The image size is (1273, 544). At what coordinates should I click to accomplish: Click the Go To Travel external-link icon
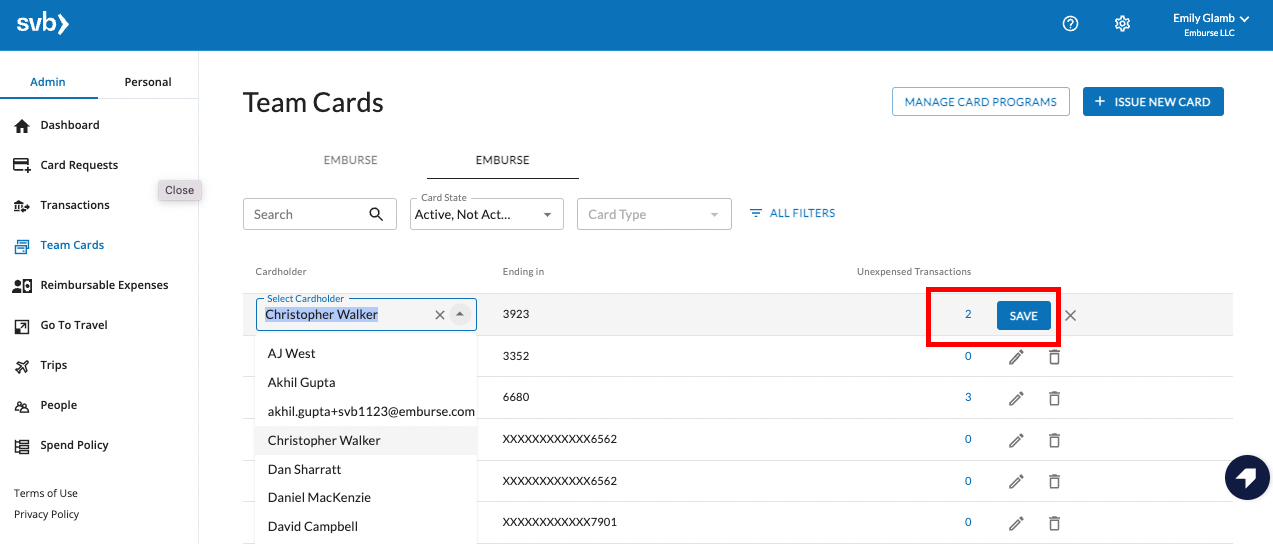click(x=22, y=326)
